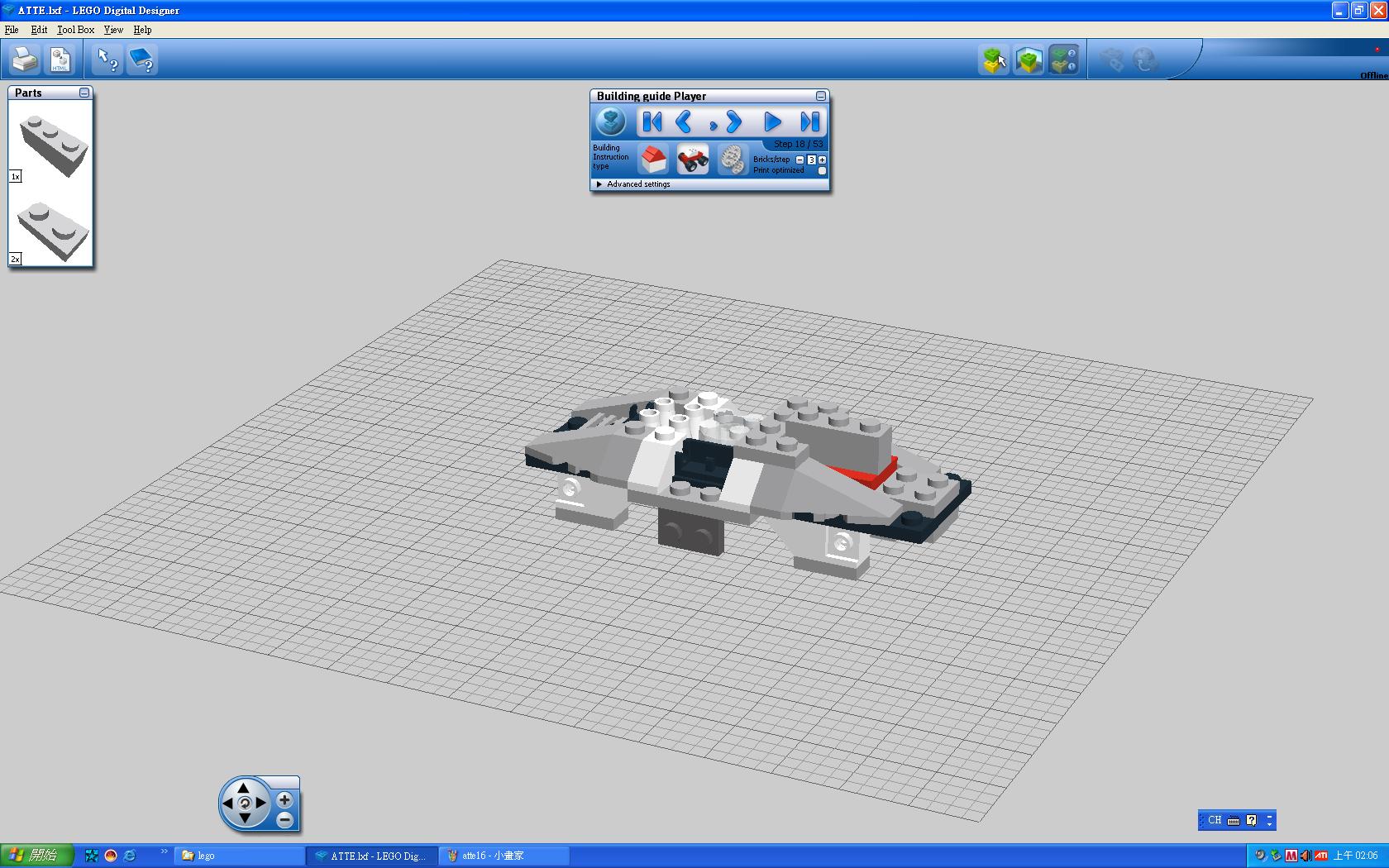
Task: Click the printer icon to print the guide
Action: [25, 60]
